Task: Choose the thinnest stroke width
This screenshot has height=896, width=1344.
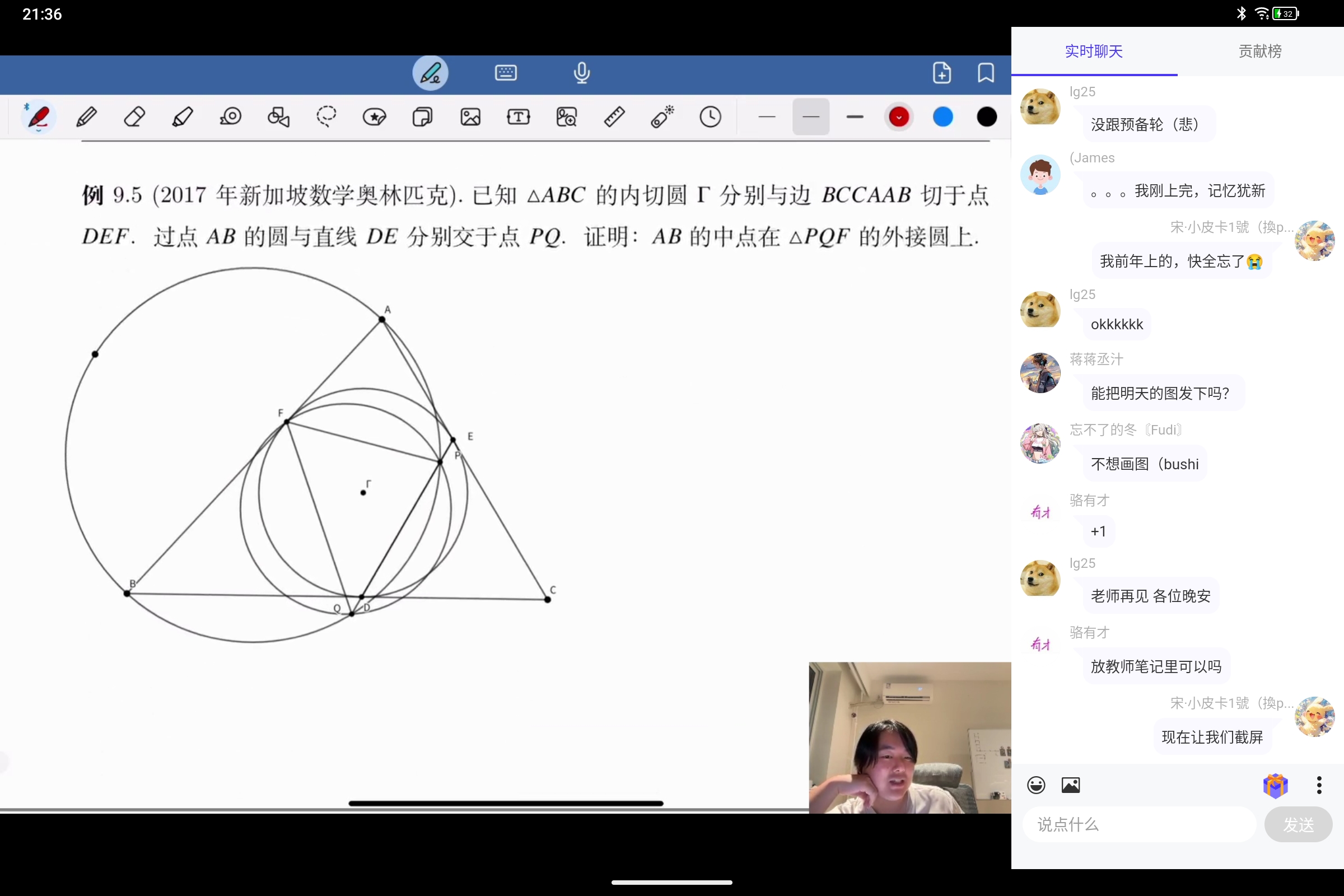Action: tap(767, 116)
